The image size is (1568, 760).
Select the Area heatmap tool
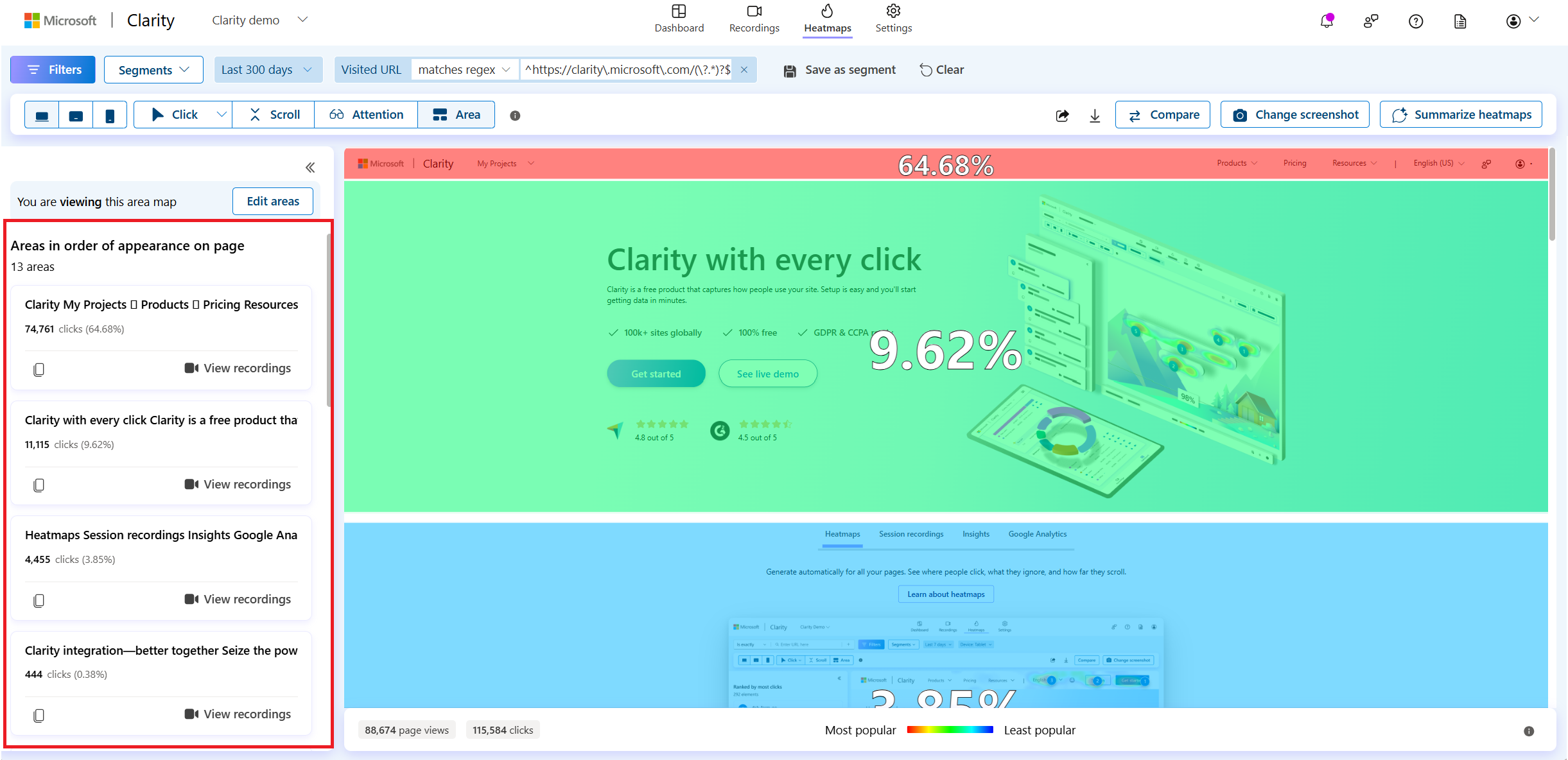point(456,114)
